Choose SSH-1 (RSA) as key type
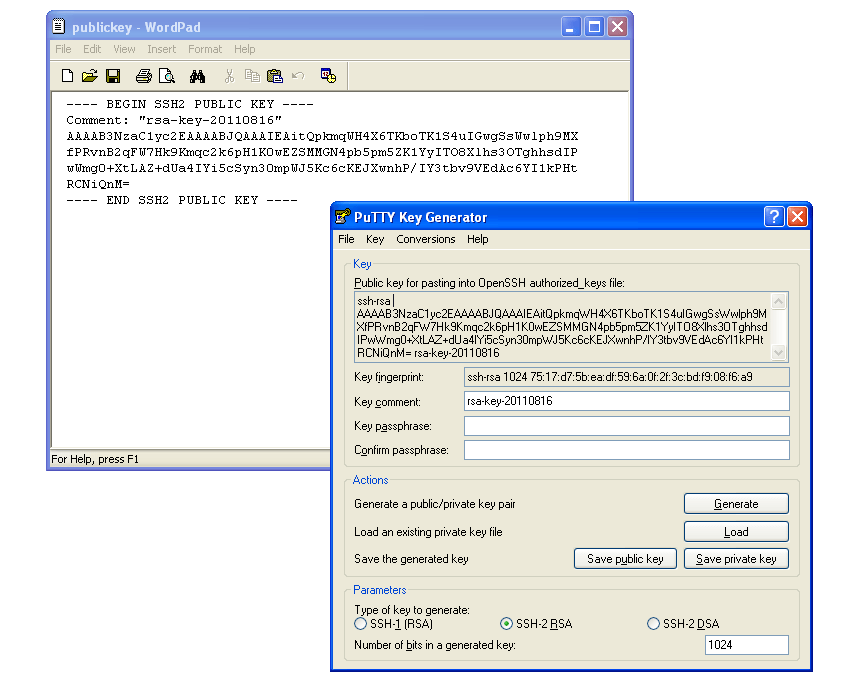Viewport: 860px width, 682px height. pyautogui.click(x=360, y=623)
